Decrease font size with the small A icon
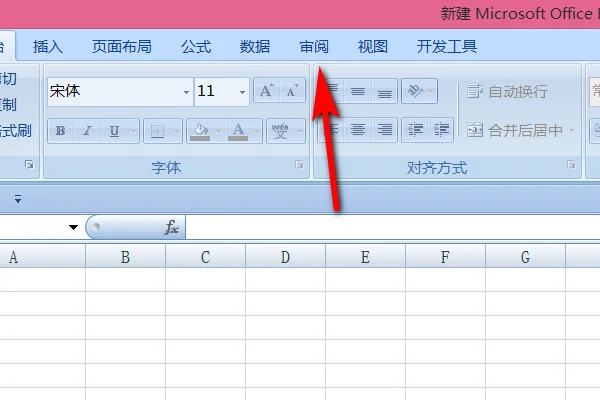 pyautogui.click(x=292, y=91)
